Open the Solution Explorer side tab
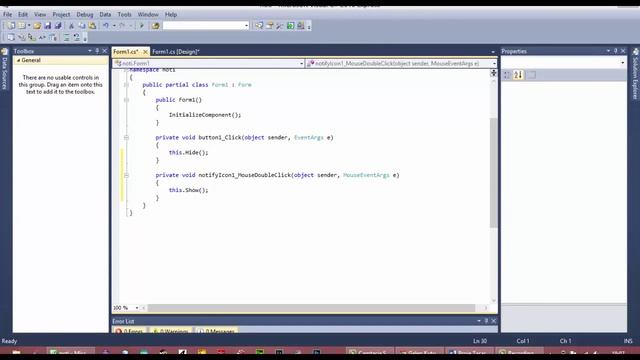This screenshot has width=640, height=360. tap(635, 74)
